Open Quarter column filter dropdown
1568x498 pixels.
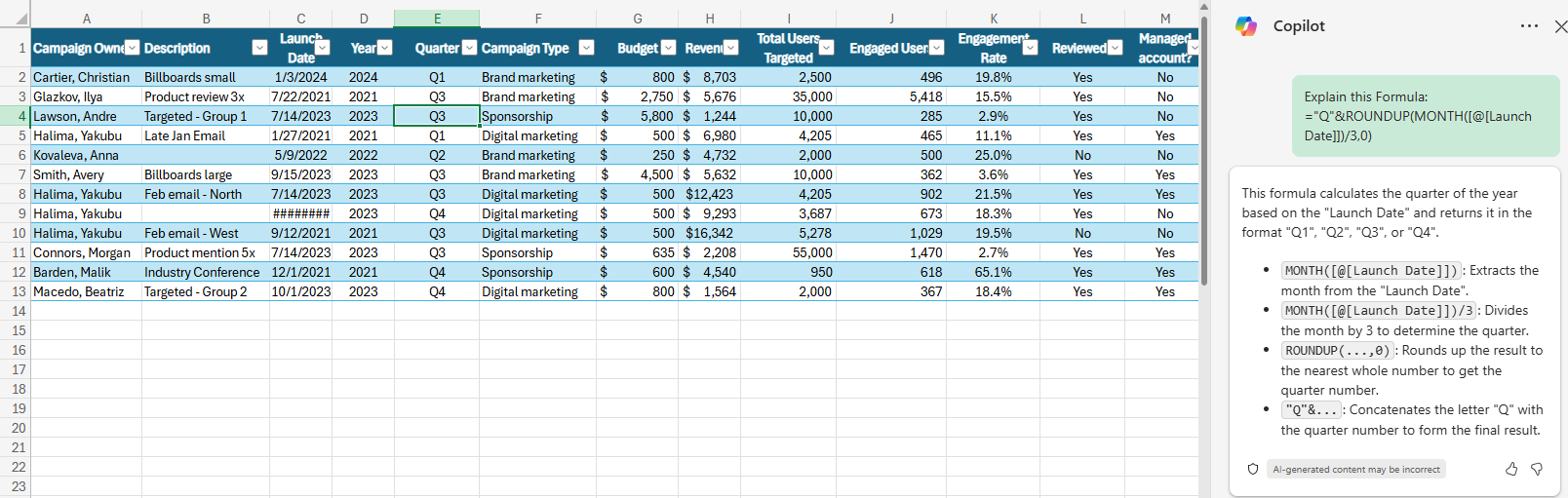pos(470,48)
